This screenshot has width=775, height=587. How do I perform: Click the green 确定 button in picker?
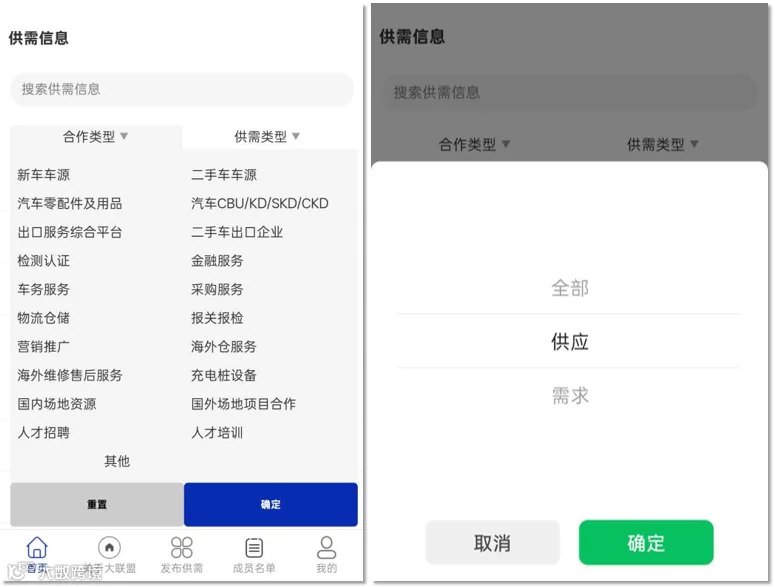coord(646,543)
